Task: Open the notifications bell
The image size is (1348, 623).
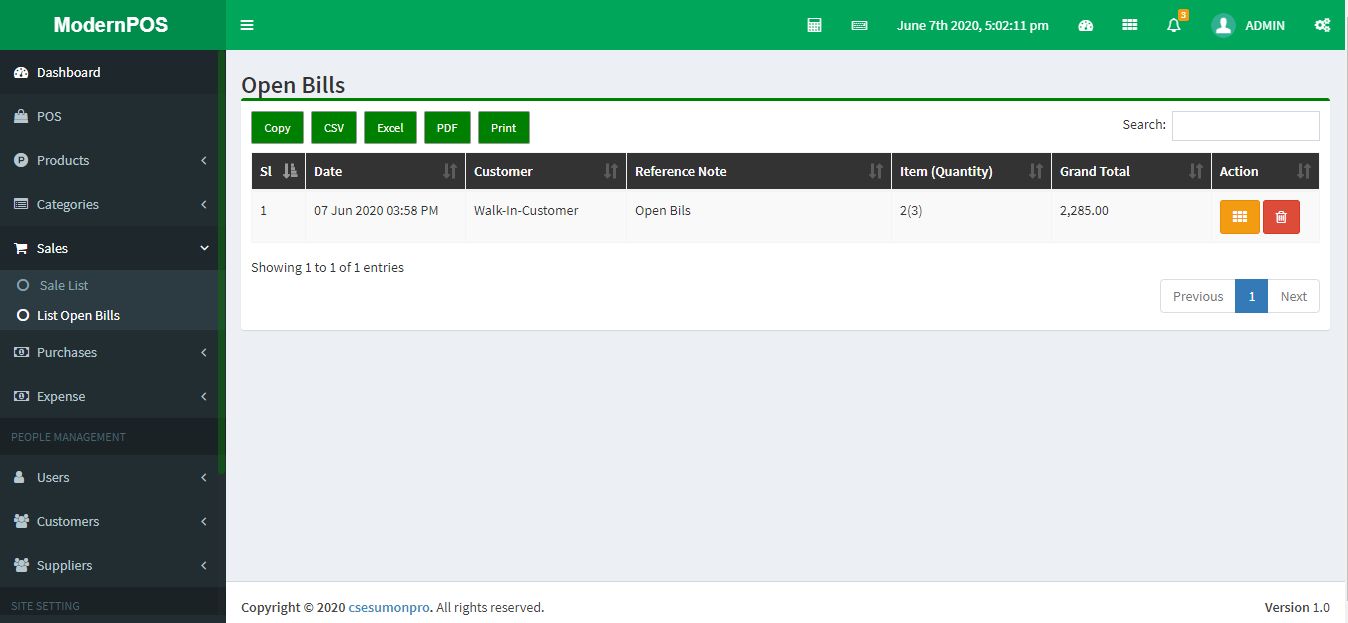Action: pyautogui.click(x=1174, y=25)
